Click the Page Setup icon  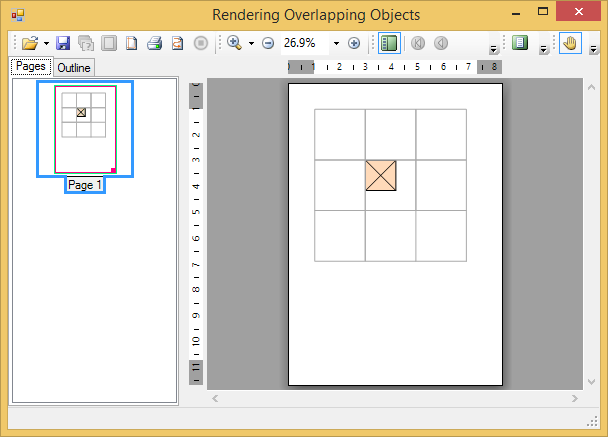[131, 43]
